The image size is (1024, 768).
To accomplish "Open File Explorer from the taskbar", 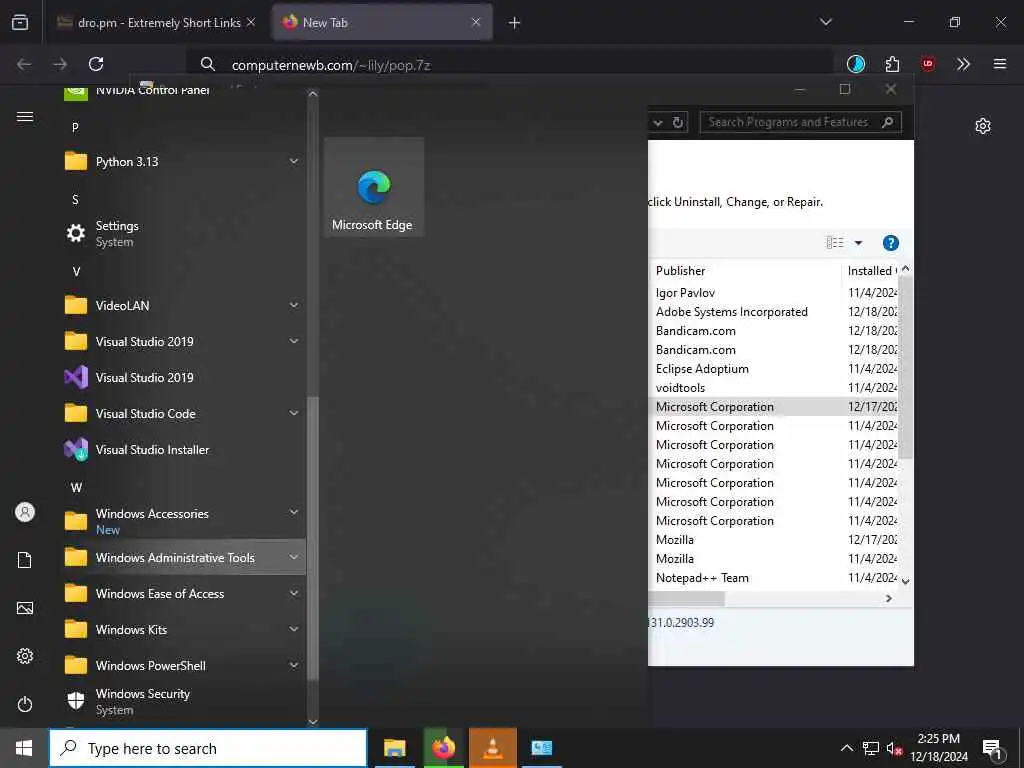I will coord(394,748).
